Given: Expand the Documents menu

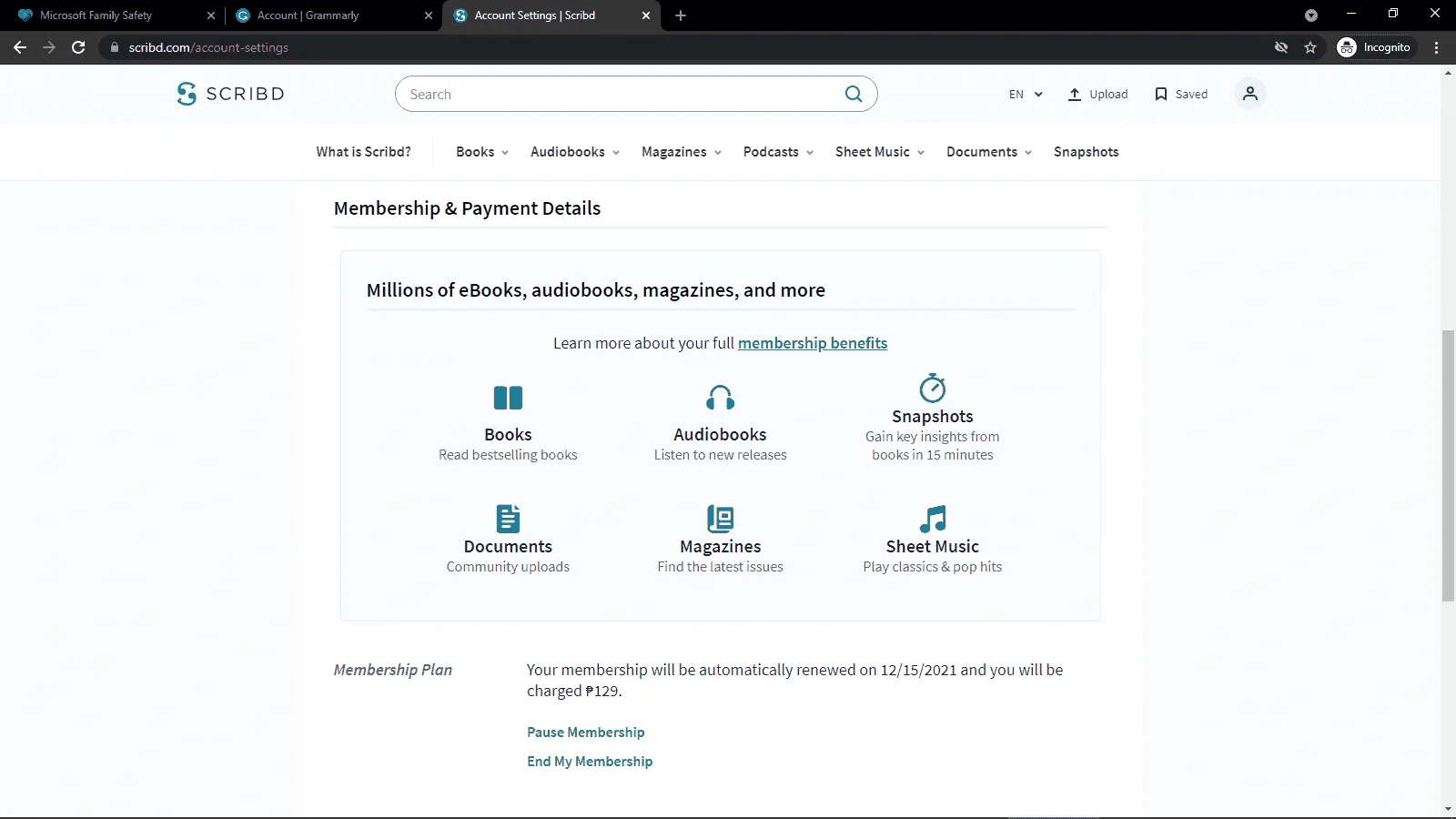Looking at the screenshot, I should [x=989, y=152].
